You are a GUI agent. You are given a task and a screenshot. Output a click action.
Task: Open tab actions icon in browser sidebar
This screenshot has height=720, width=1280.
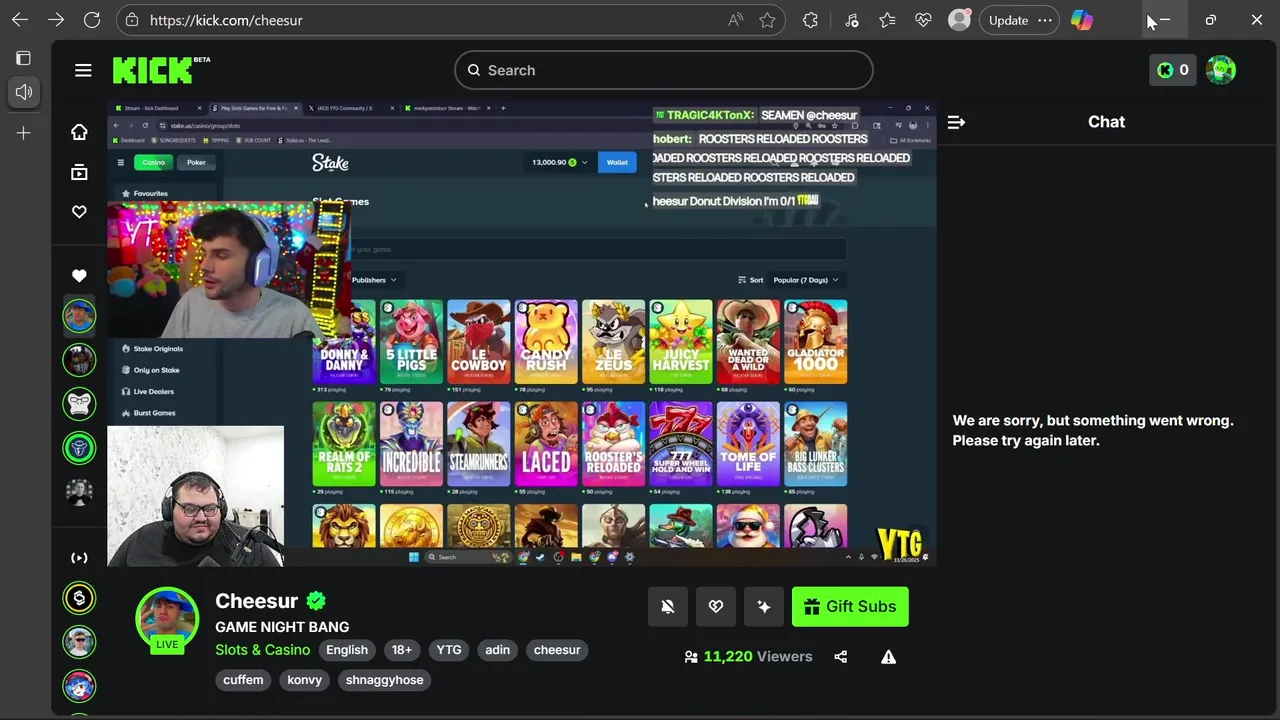[x=24, y=58]
